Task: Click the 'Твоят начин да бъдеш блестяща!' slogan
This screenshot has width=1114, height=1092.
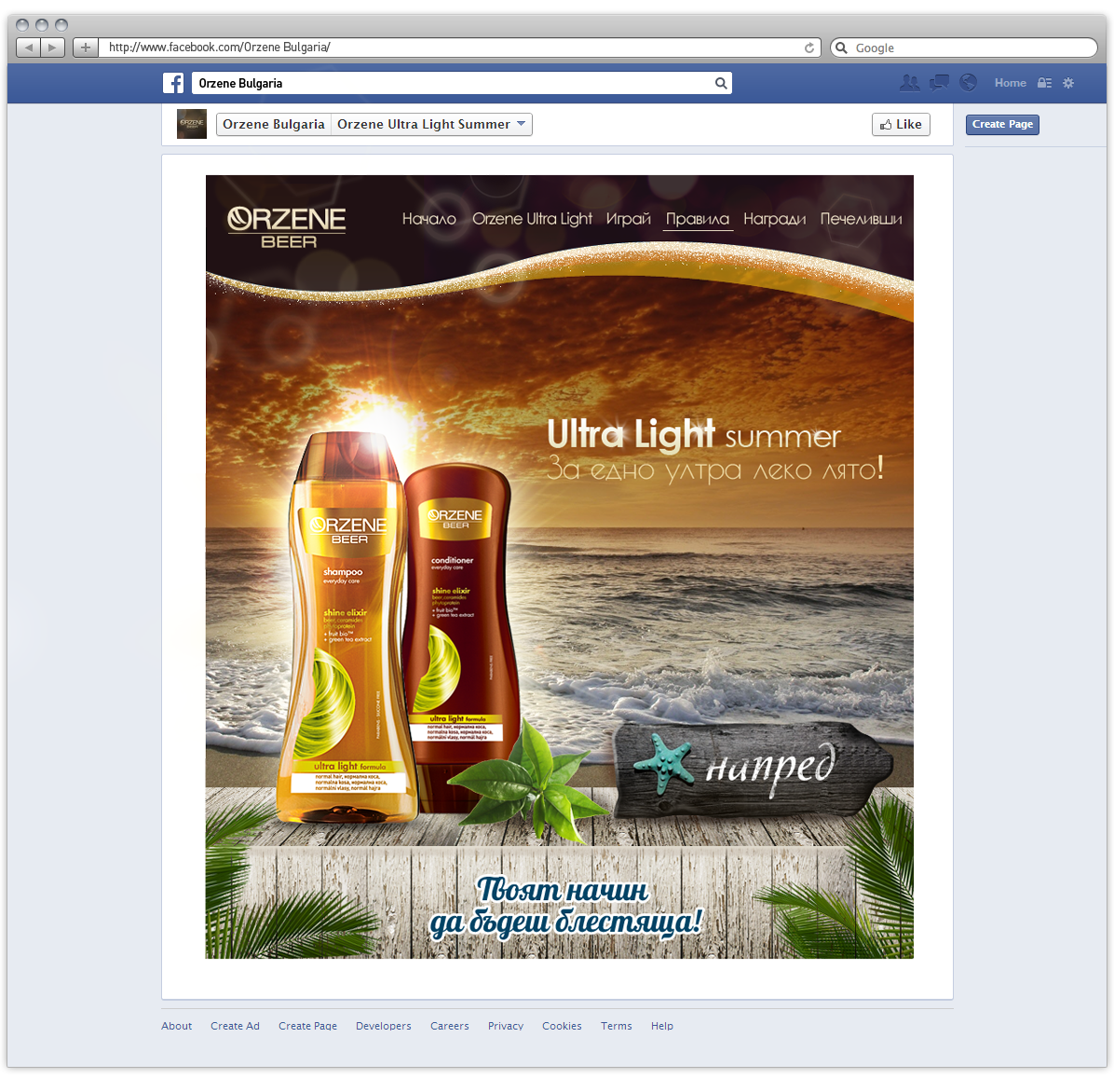Action: (x=566, y=906)
